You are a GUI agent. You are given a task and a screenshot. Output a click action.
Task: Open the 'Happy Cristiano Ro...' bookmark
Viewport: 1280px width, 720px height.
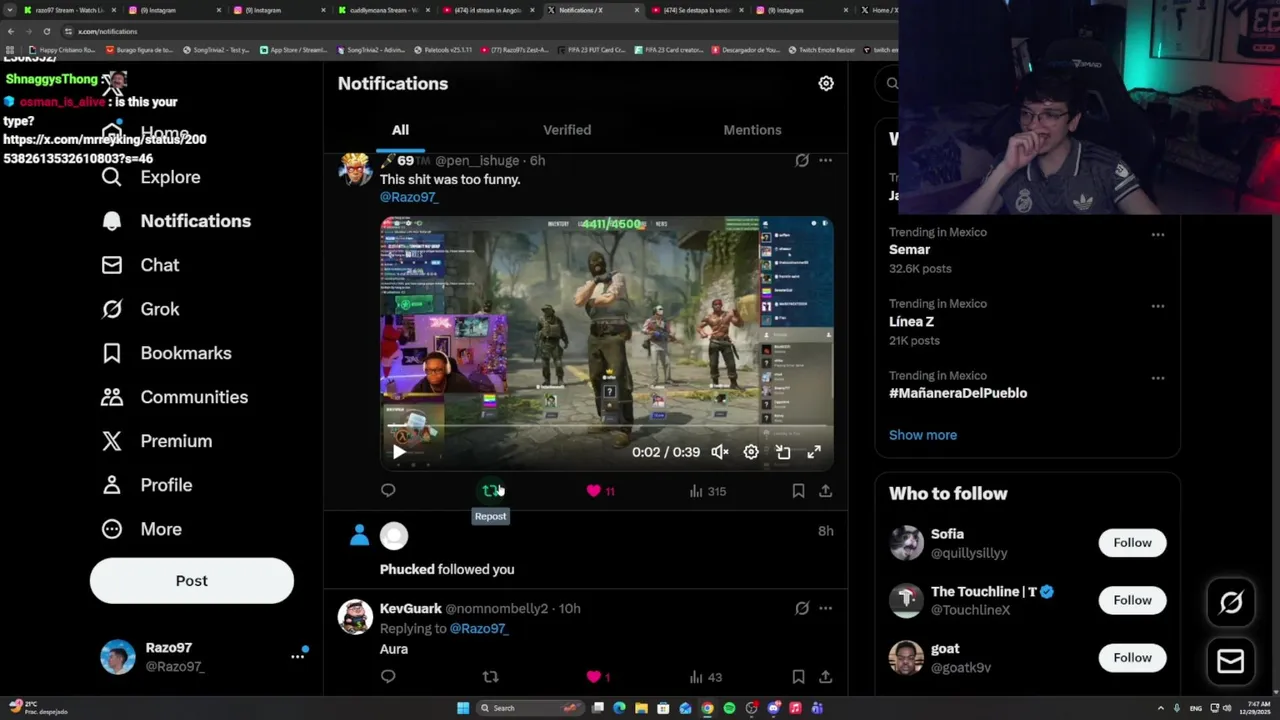62,50
